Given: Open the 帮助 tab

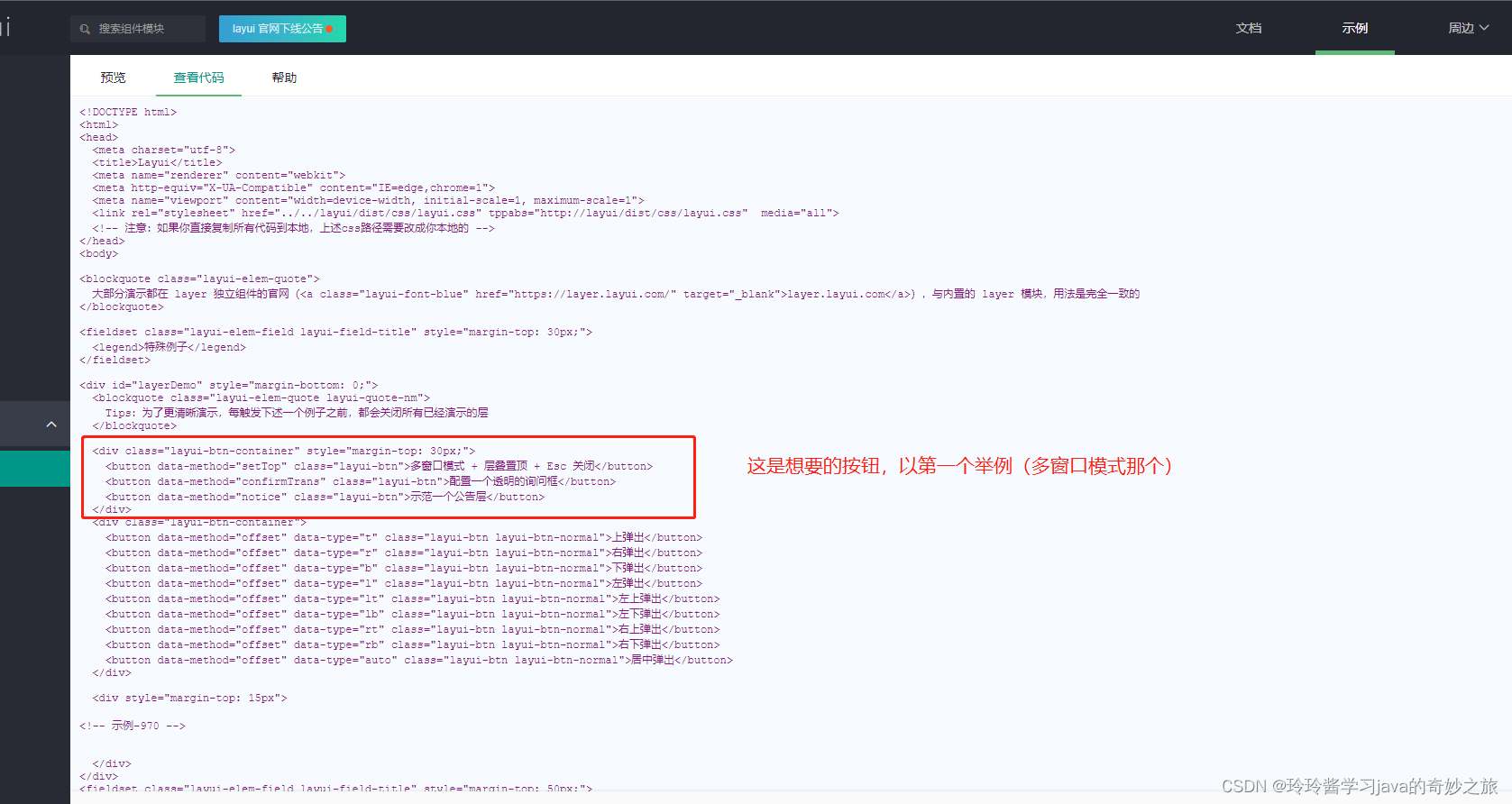Looking at the screenshot, I should click(284, 78).
